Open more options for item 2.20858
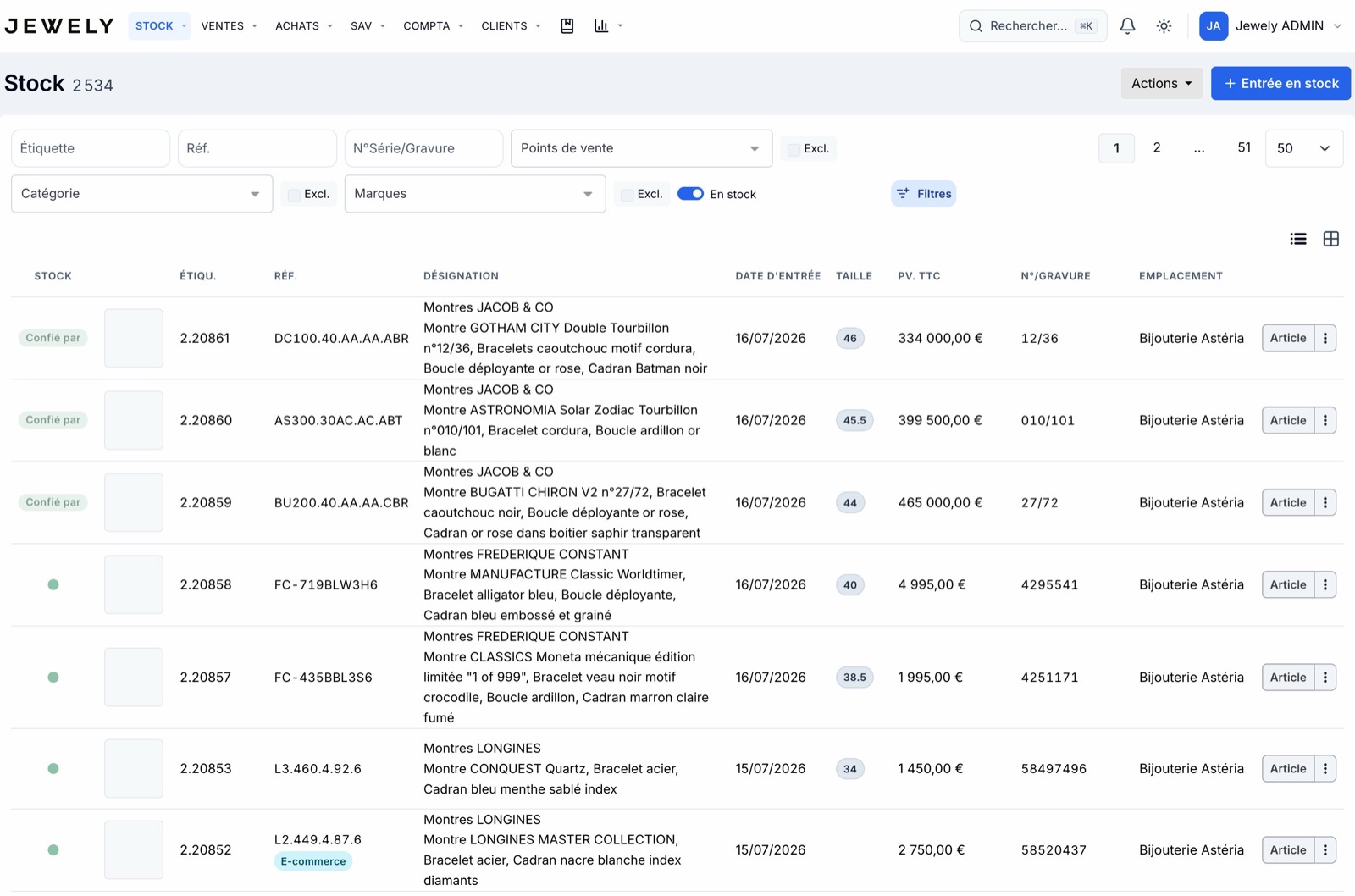1355x896 pixels. click(1325, 584)
